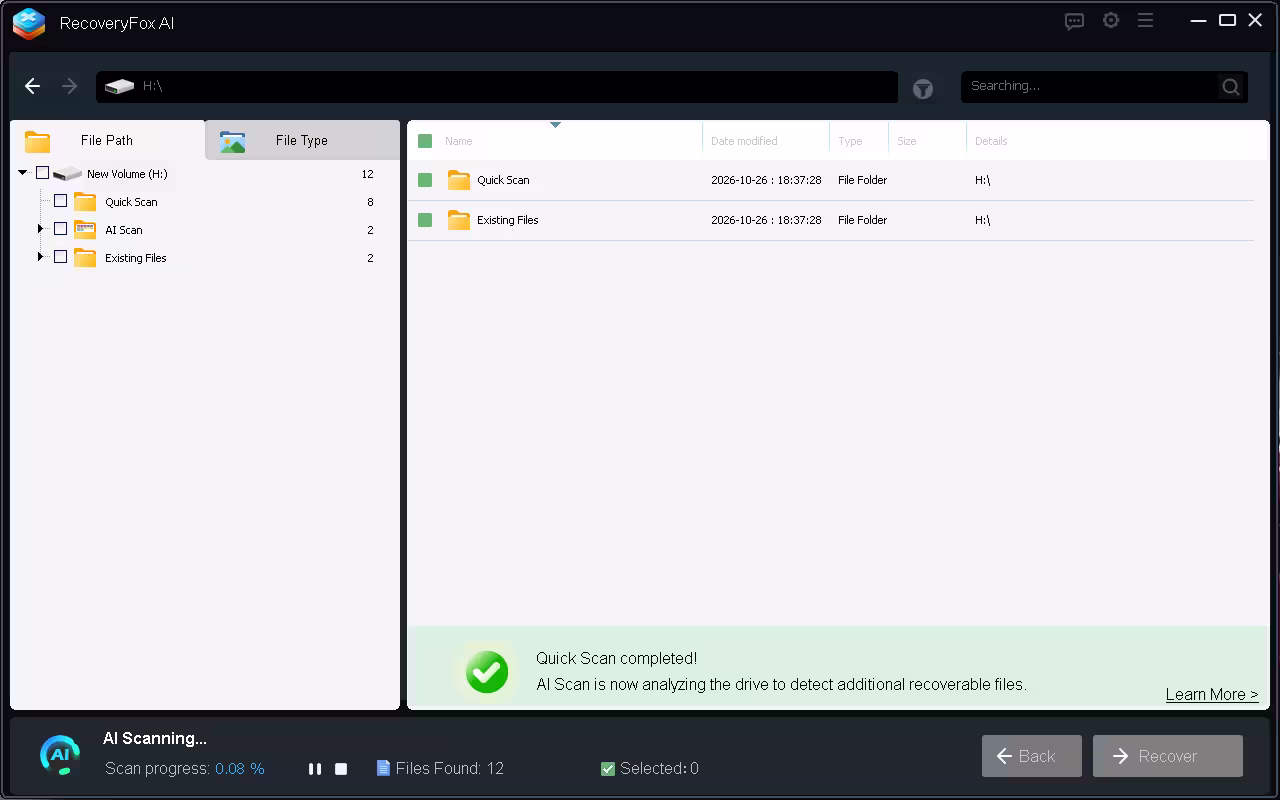Click the drive icon in the path bar

coord(119,86)
